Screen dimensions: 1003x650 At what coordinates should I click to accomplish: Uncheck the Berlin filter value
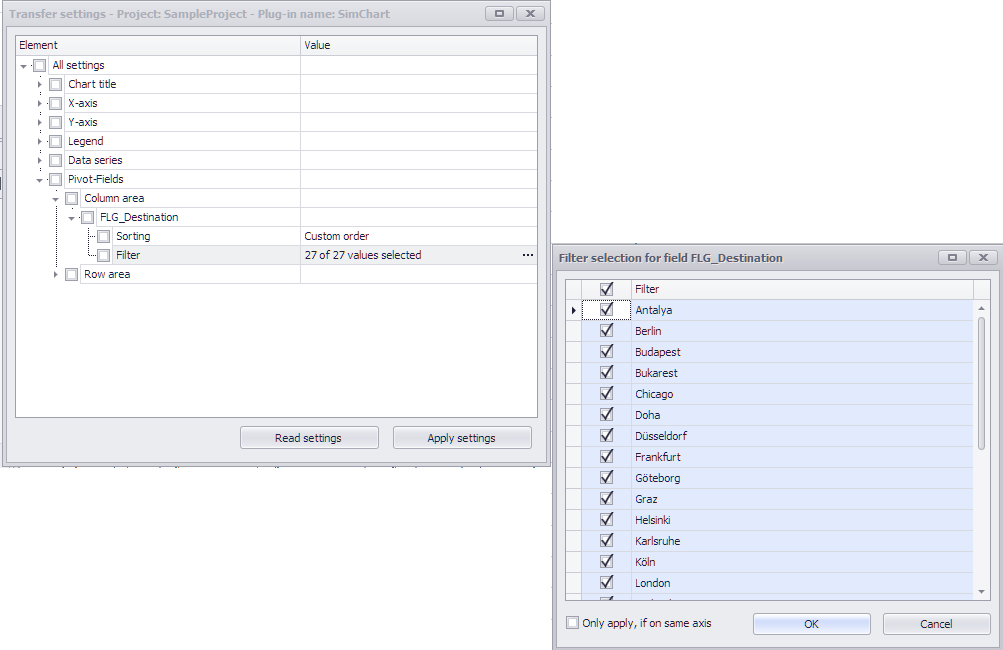[x=606, y=331]
